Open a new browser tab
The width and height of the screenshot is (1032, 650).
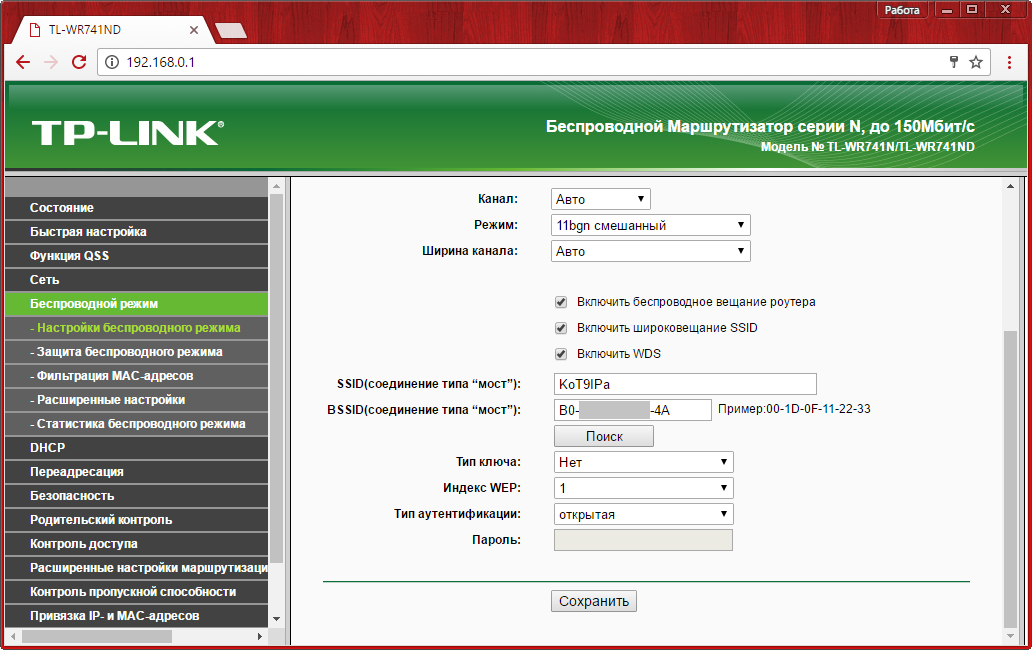(230, 31)
